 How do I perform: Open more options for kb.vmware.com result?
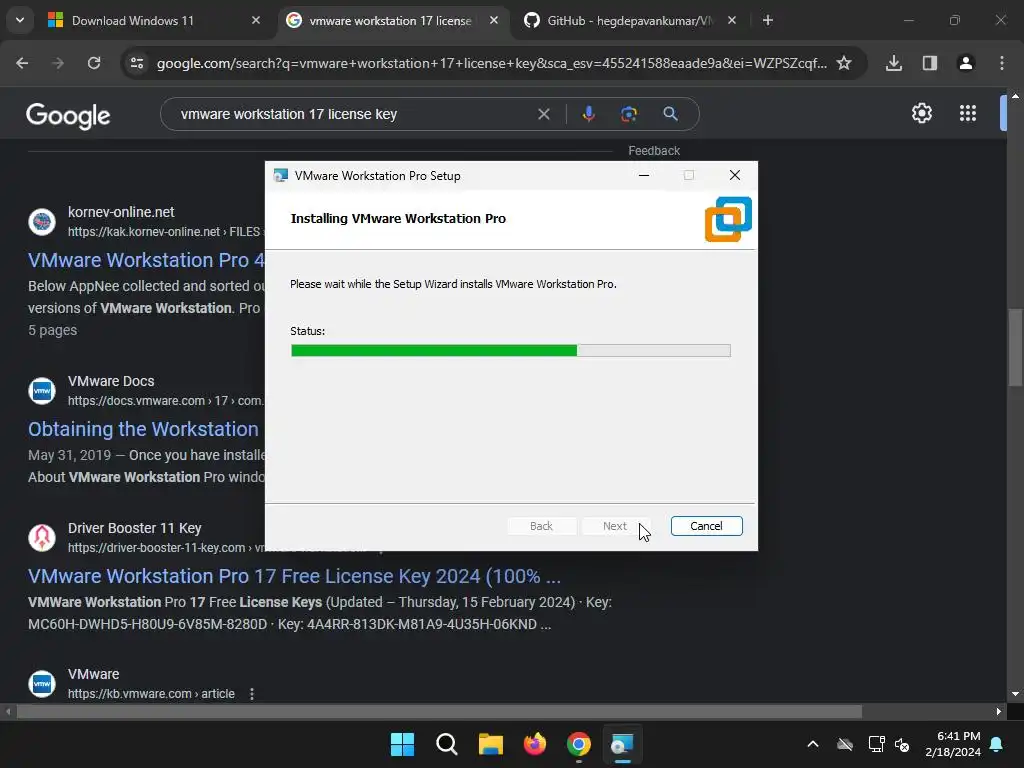pyautogui.click(x=252, y=694)
